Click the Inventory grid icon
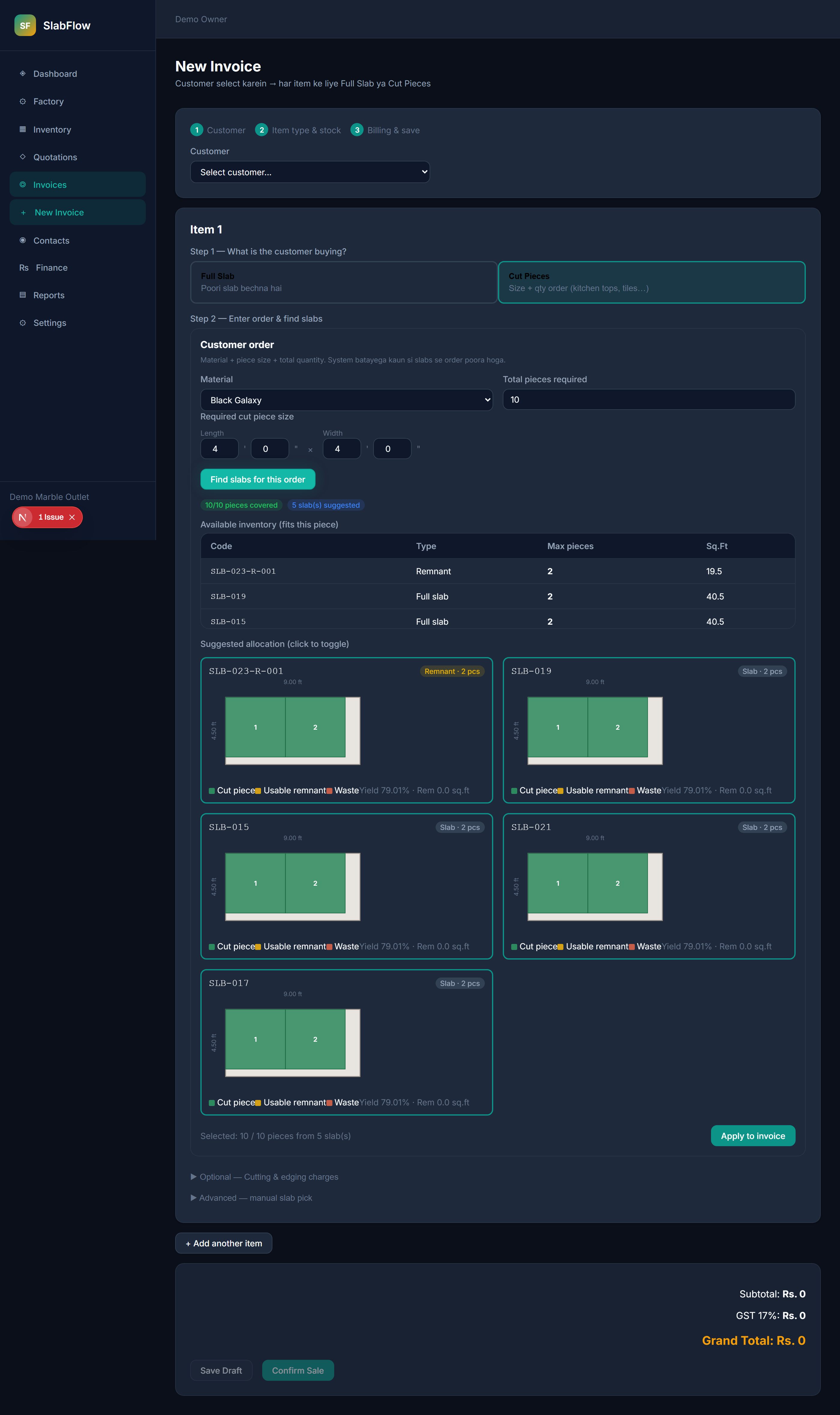Image resolution: width=840 pixels, height=1415 pixels. click(22, 129)
